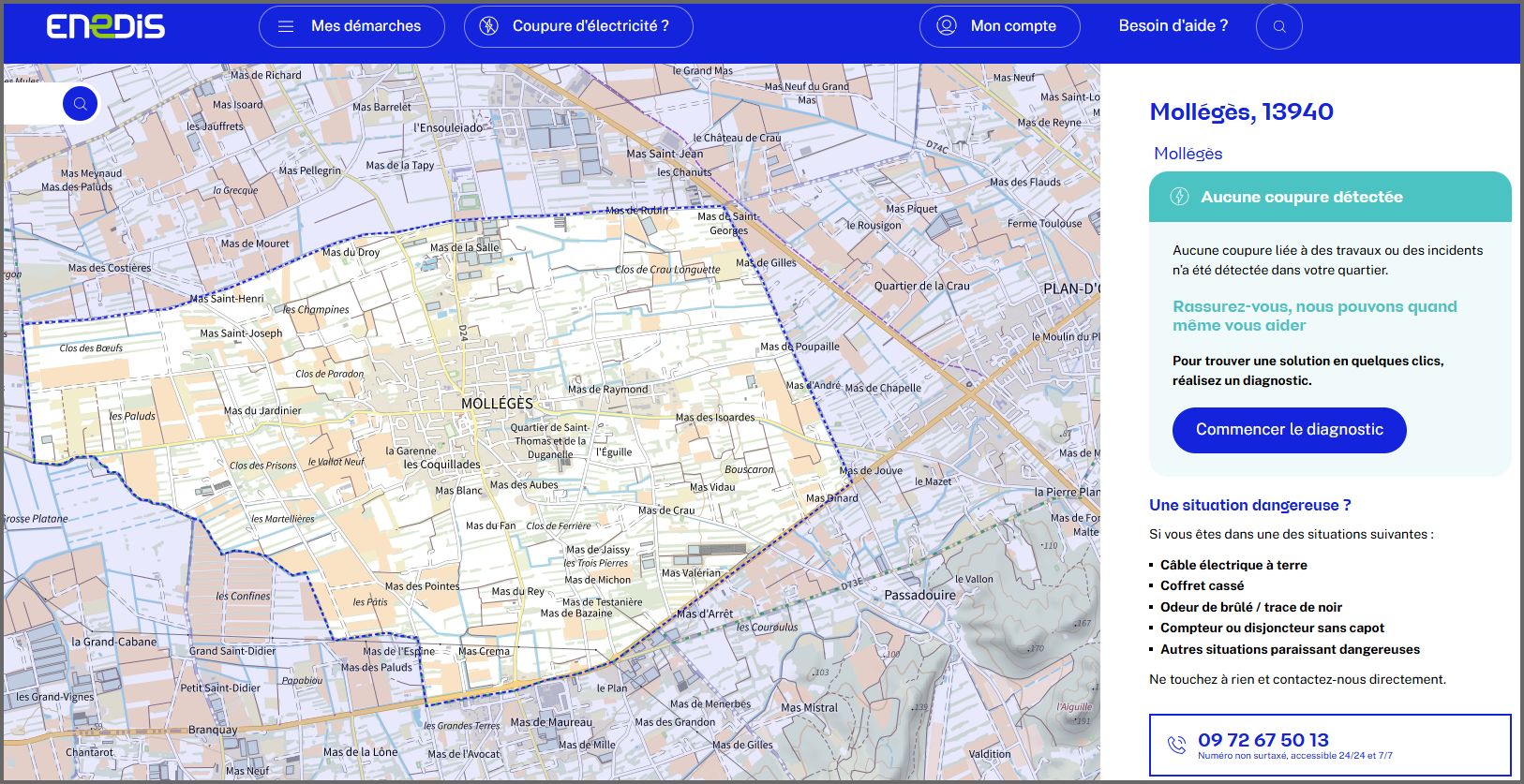The height and width of the screenshot is (784, 1524).
Task: Open site search with the header magnifier icon
Action: pyautogui.click(x=1278, y=26)
